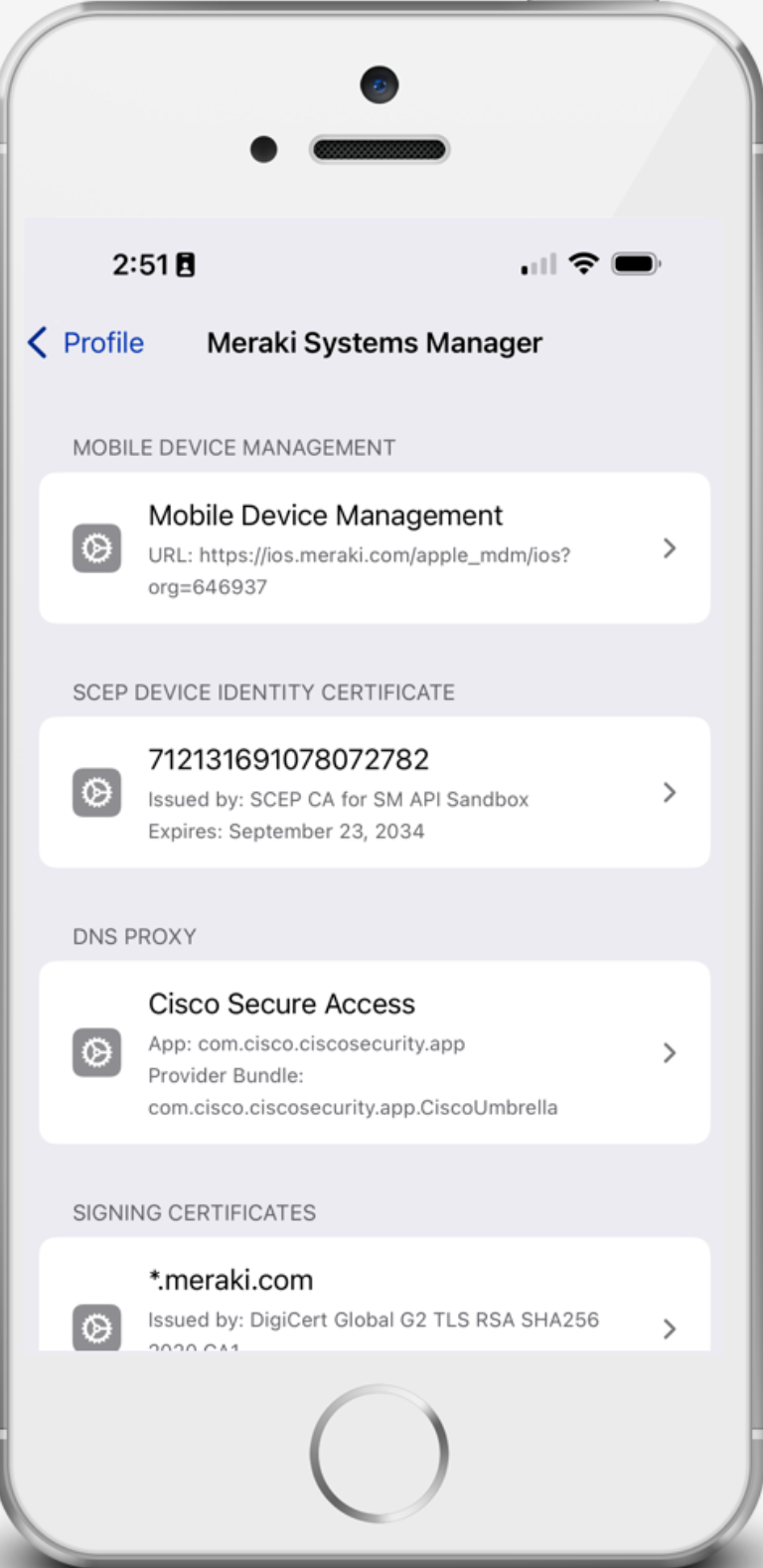
Task: Tap 'App: com.cisco.ciscosecurity.app' text
Action: coord(306,1043)
